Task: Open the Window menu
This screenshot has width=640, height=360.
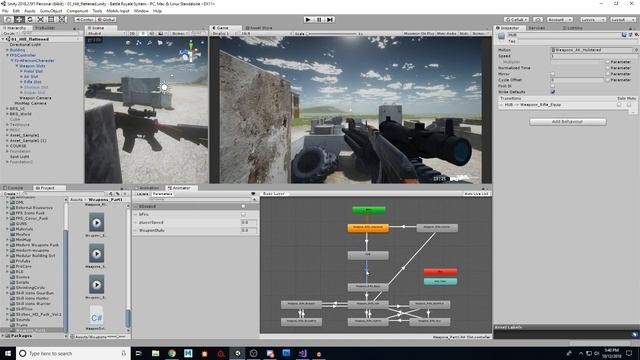Action: tap(141, 11)
